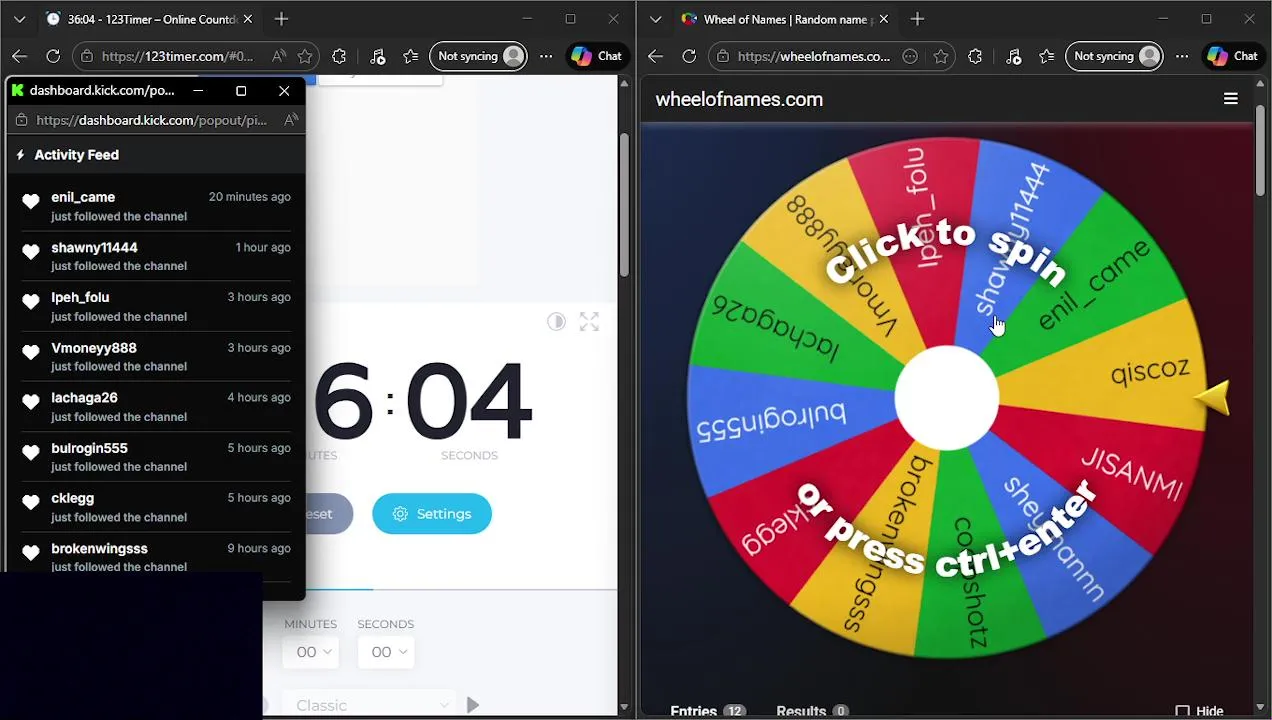Go back in the Wheel of Names window

pos(656,56)
